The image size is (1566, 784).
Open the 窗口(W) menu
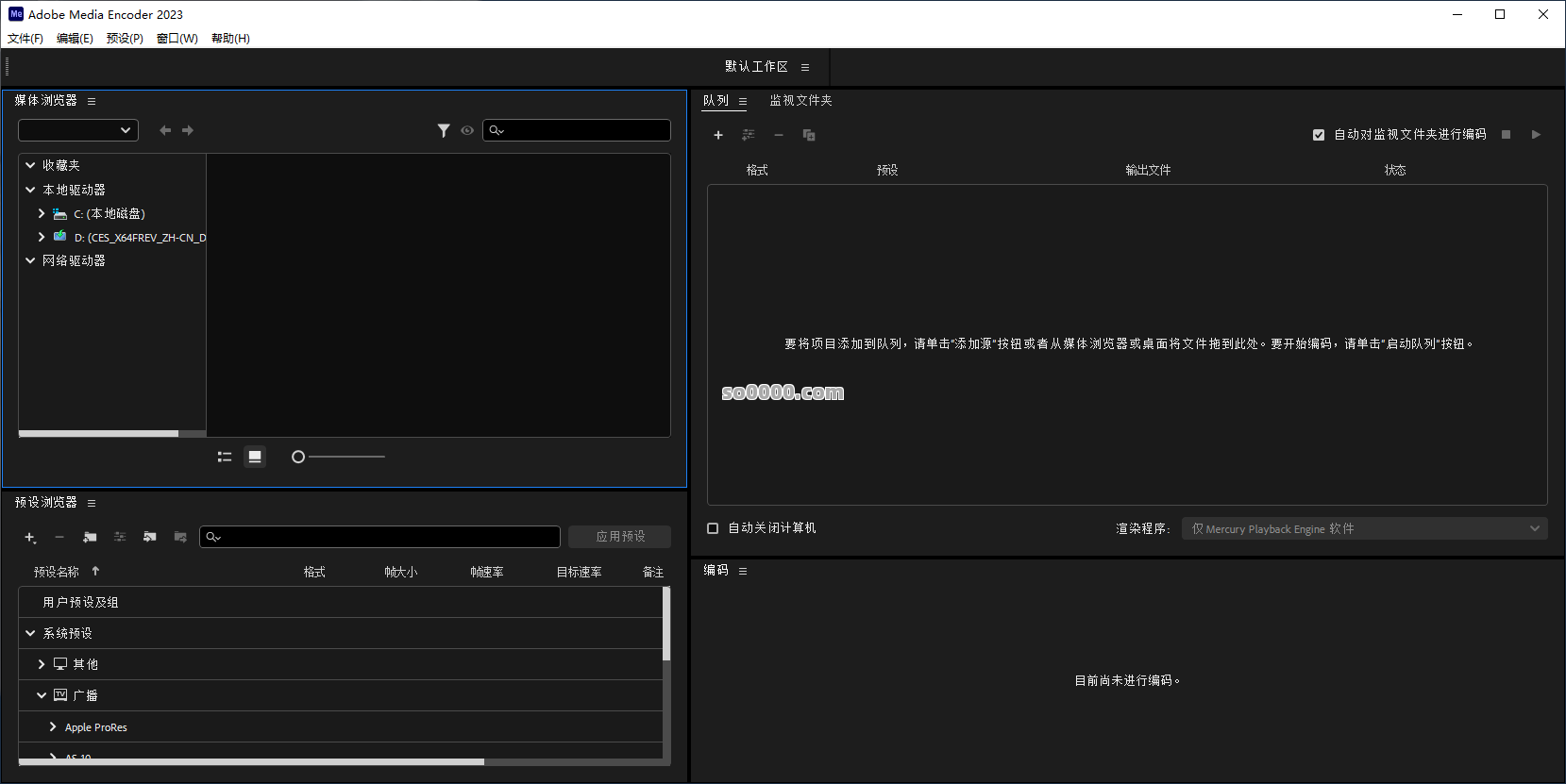pyautogui.click(x=177, y=39)
